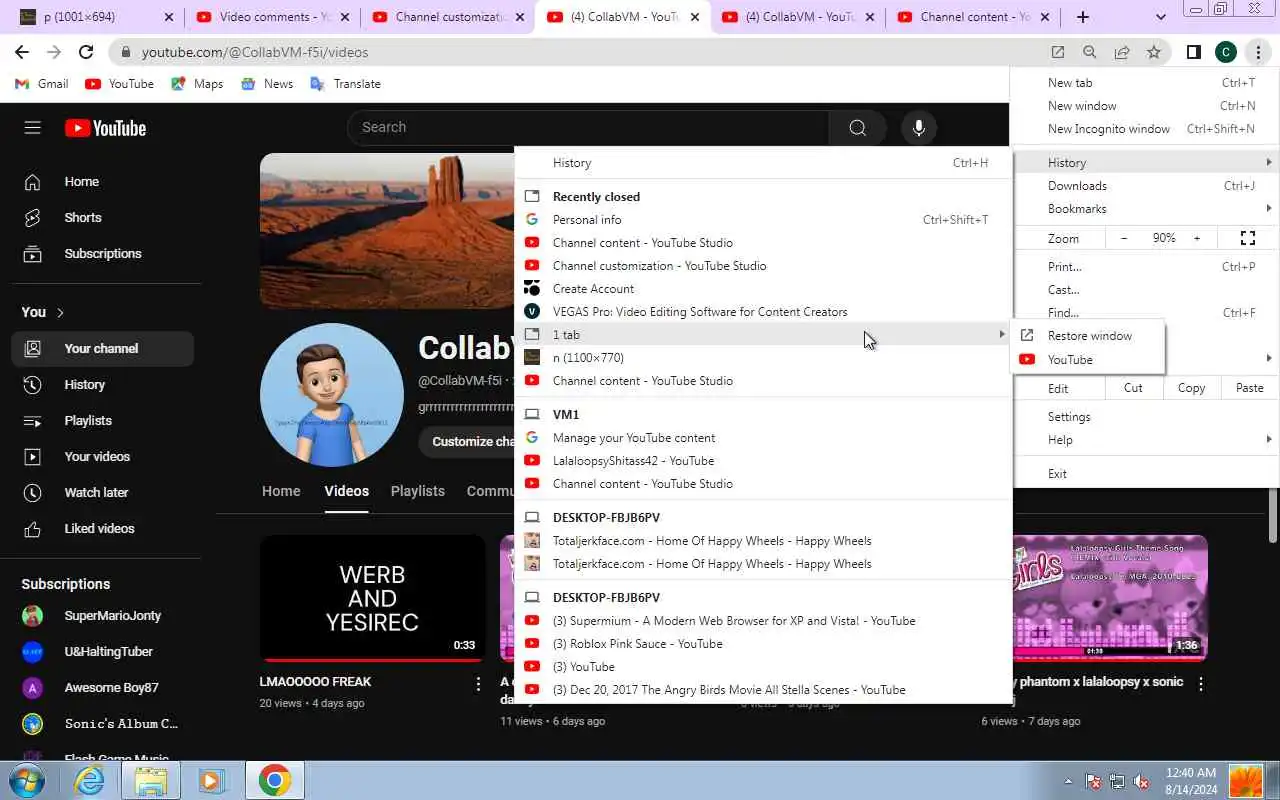Click the zoom magnifier icon in the address bar

click(1089, 52)
